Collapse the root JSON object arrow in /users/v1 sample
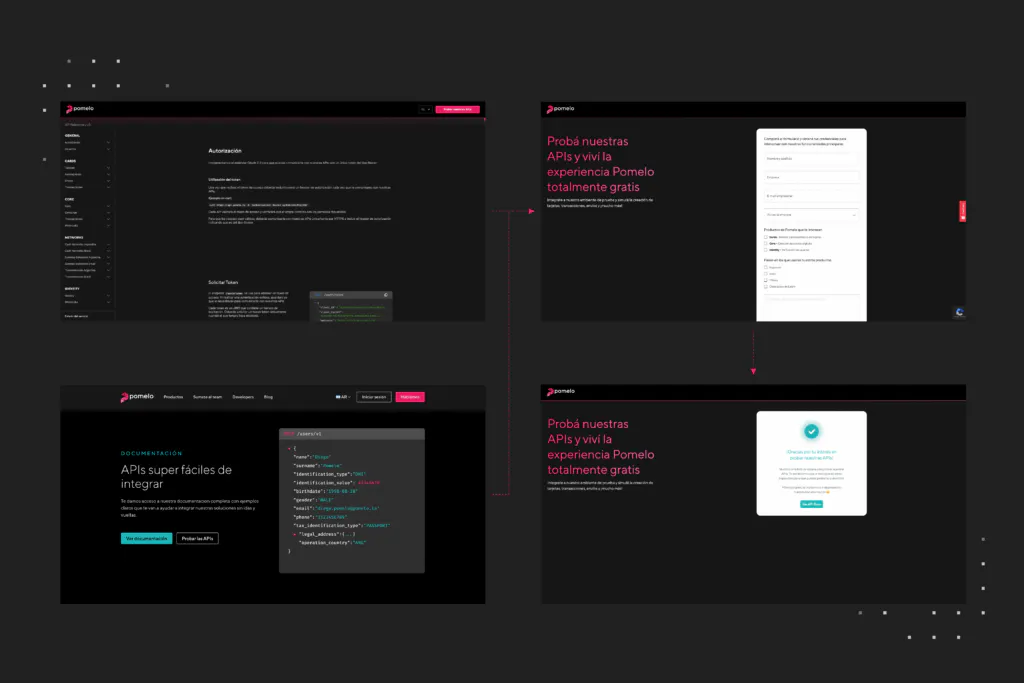Viewport: 1024px width, 683px height. coord(289,449)
